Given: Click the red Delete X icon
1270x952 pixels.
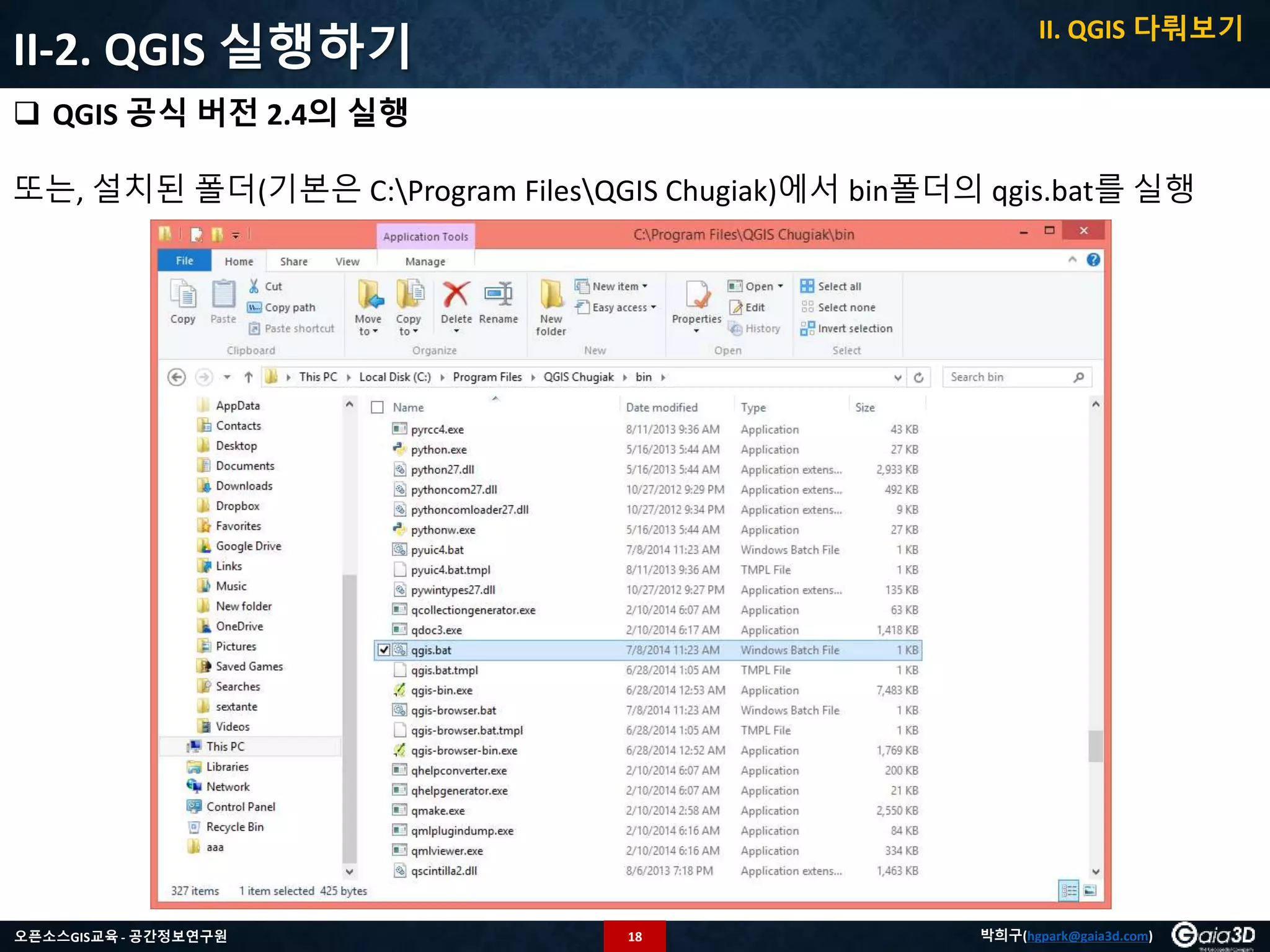Looking at the screenshot, I should click(x=456, y=294).
